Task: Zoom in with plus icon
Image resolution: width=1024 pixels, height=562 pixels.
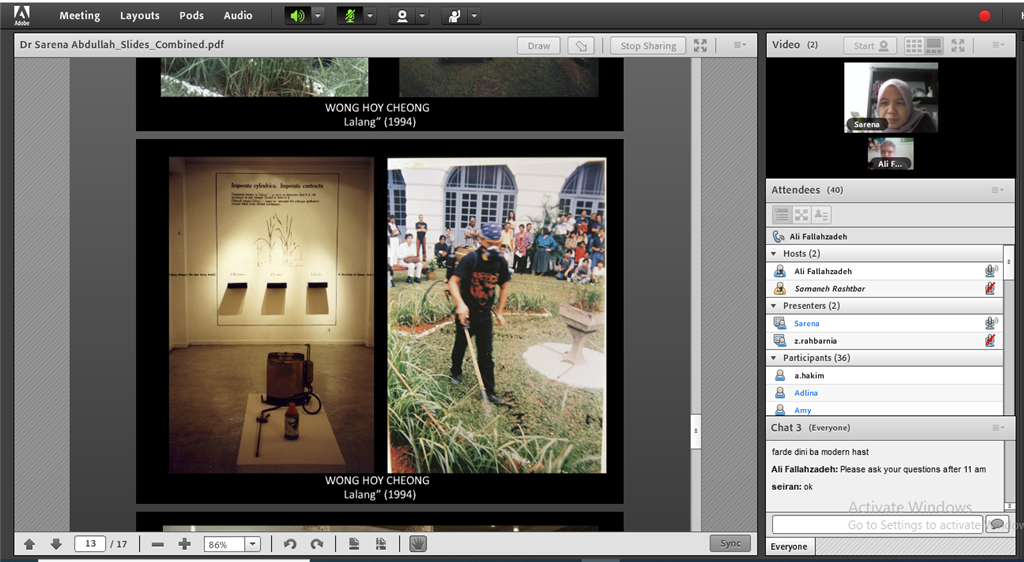Action: click(185, 544)
